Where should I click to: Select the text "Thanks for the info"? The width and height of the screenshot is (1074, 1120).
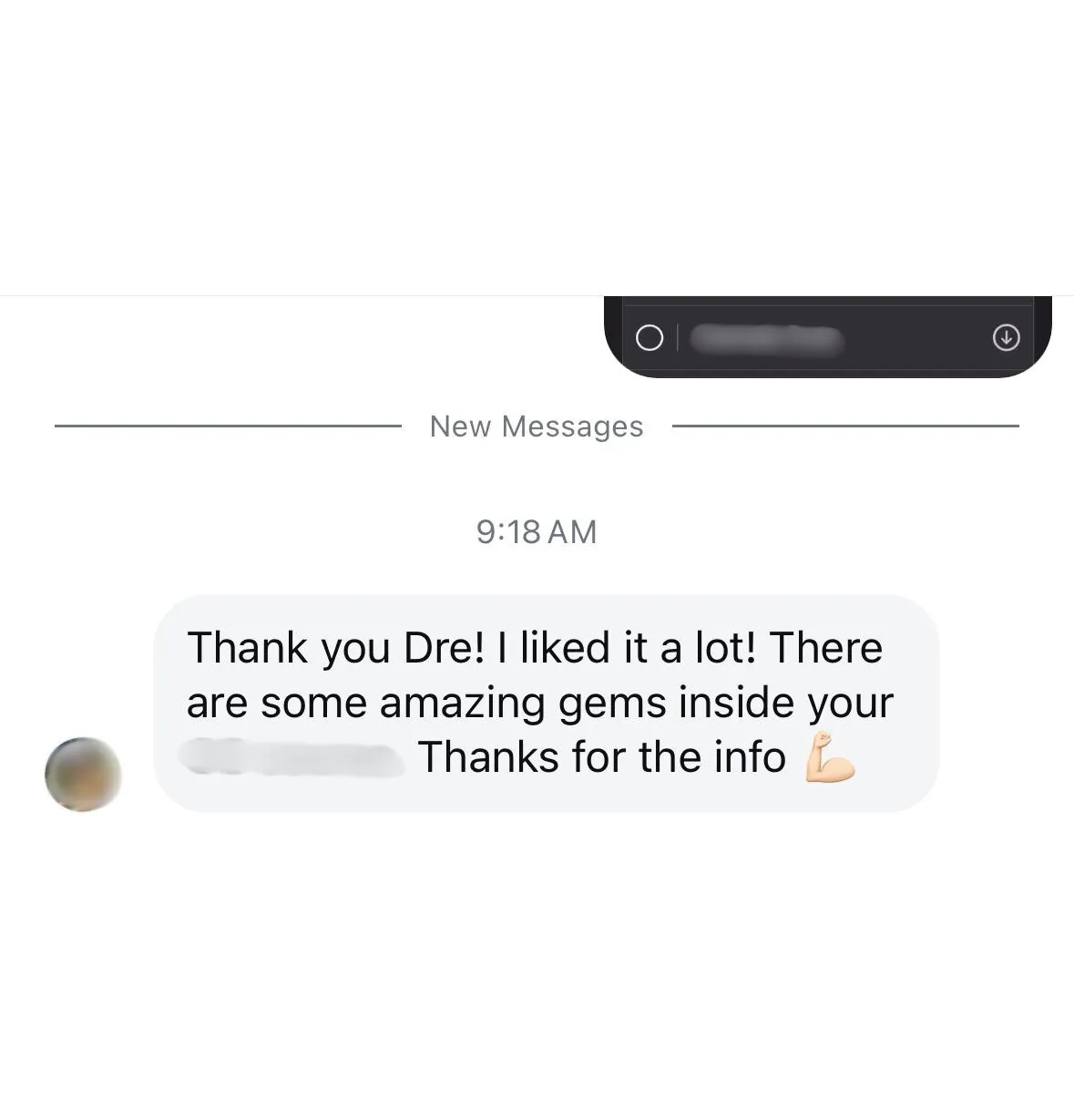point(602,757)
